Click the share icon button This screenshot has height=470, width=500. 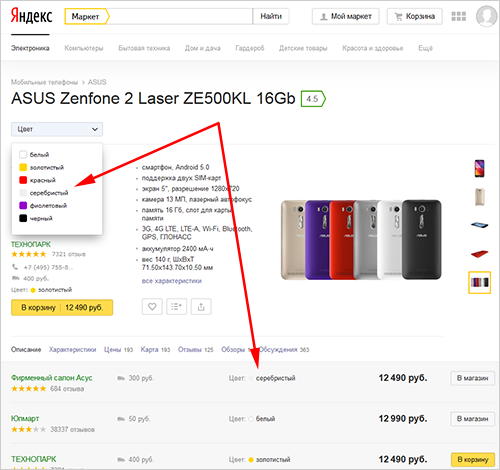click(201, 307)
